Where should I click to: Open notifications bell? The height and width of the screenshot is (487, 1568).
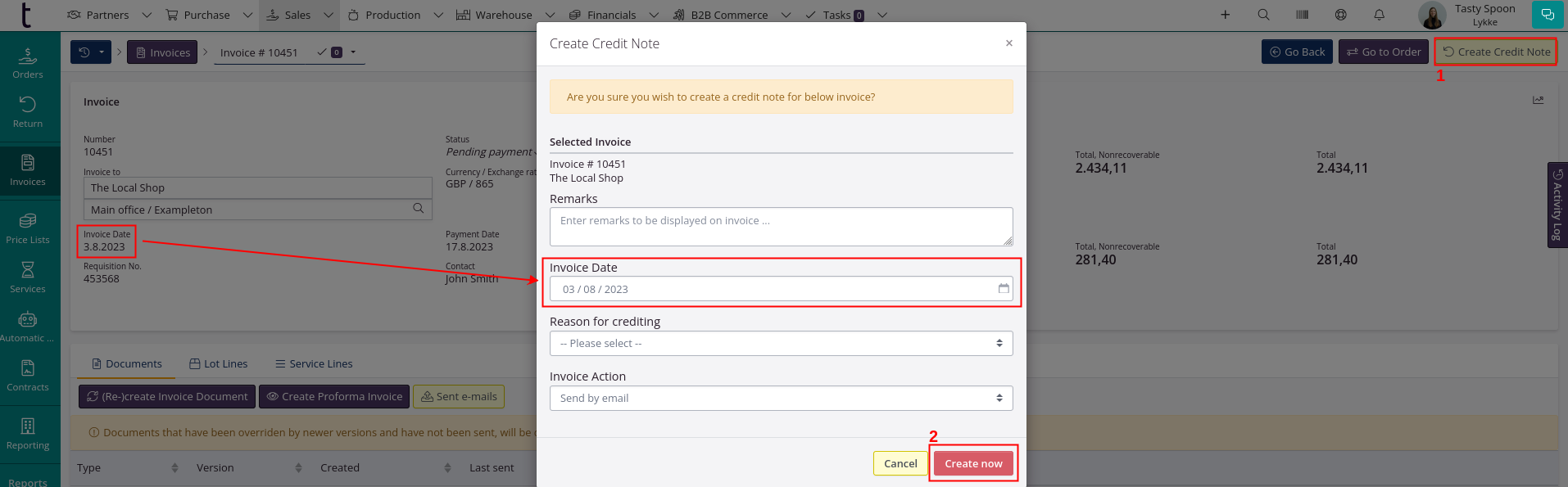1379,15
